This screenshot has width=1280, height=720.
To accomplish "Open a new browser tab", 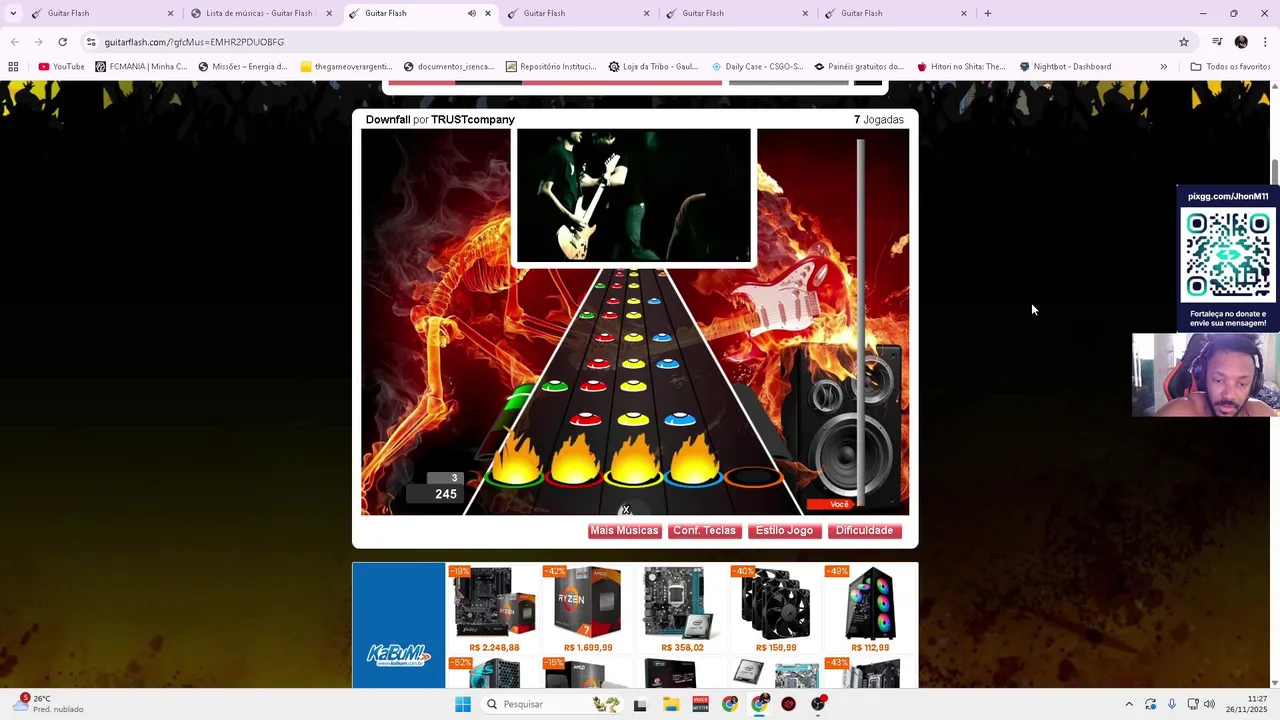I will pyautogui.click(x=988, y=13).
